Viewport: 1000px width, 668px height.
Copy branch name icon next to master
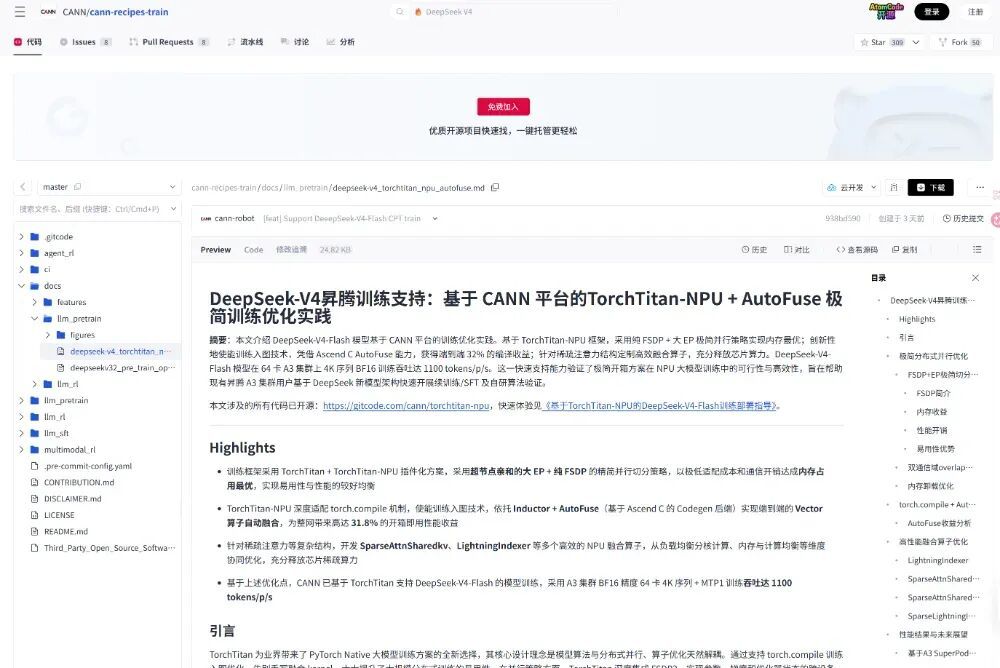[78, 187]
